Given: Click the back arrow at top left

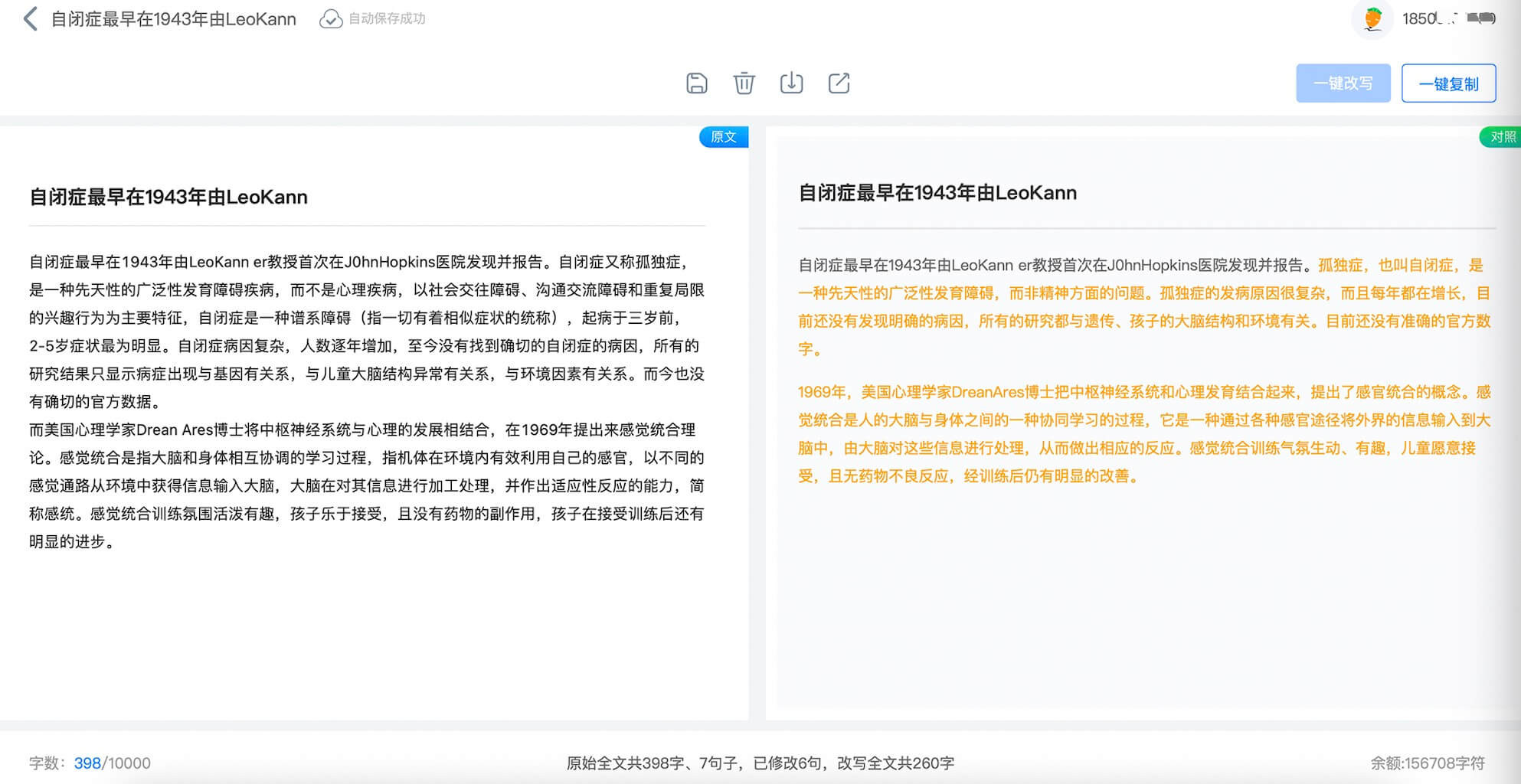Looking at the screenshot, I should (x=31, y=19).
